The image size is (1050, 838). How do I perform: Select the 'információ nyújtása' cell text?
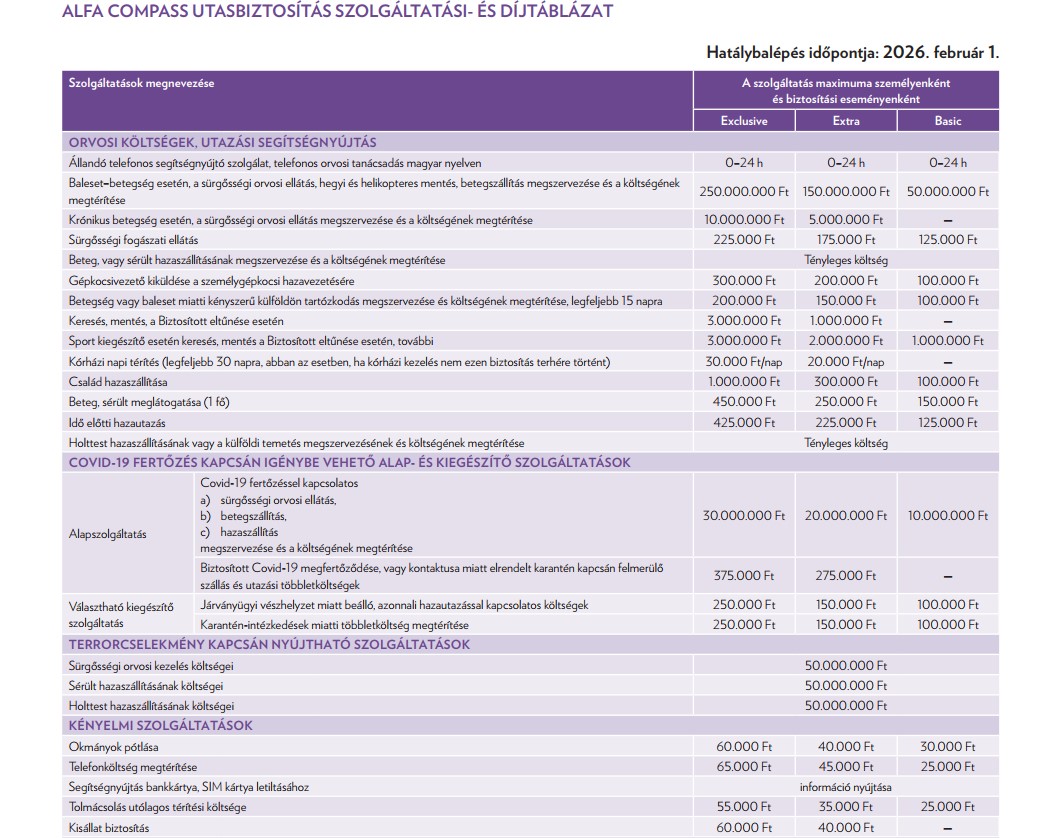(x=845, y=787)
